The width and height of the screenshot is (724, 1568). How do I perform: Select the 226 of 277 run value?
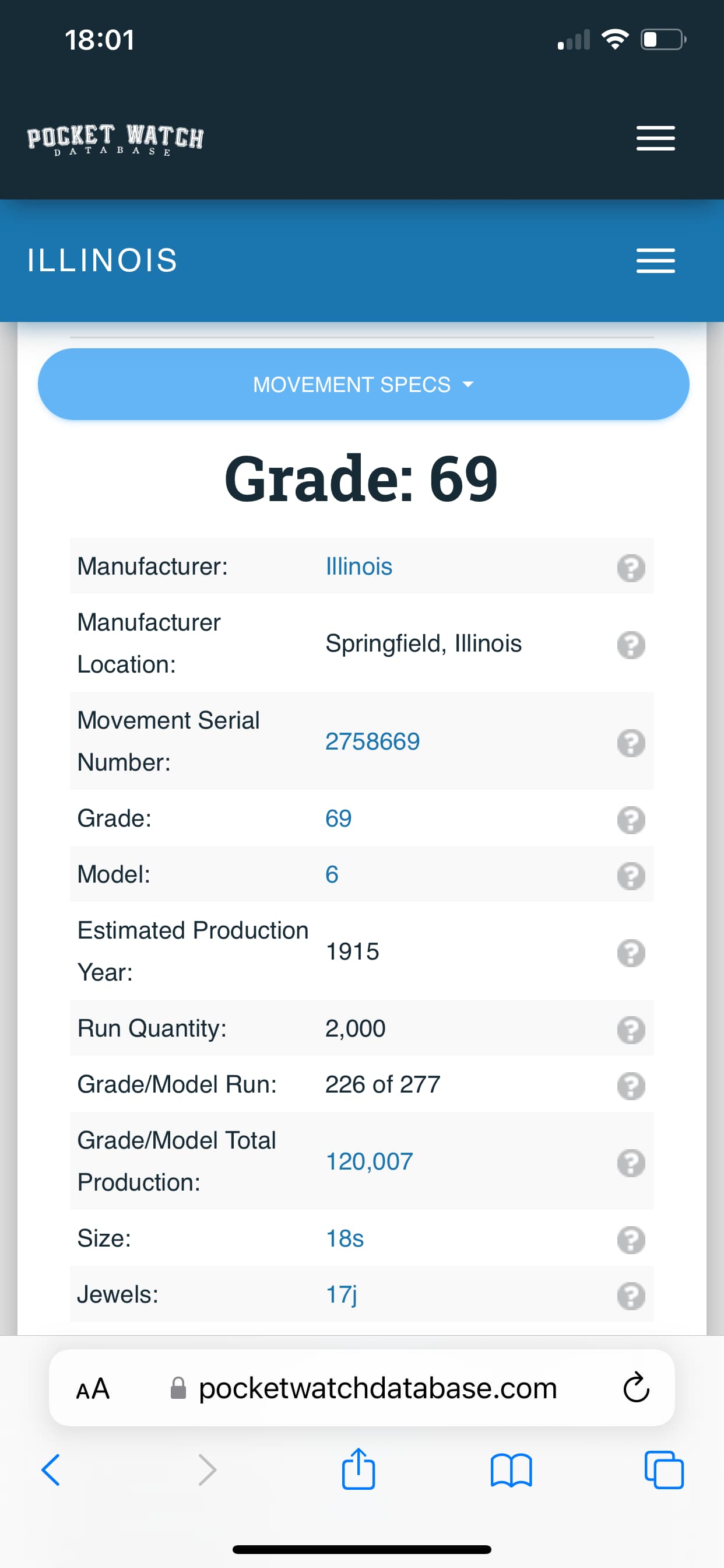pos(382,1084)
